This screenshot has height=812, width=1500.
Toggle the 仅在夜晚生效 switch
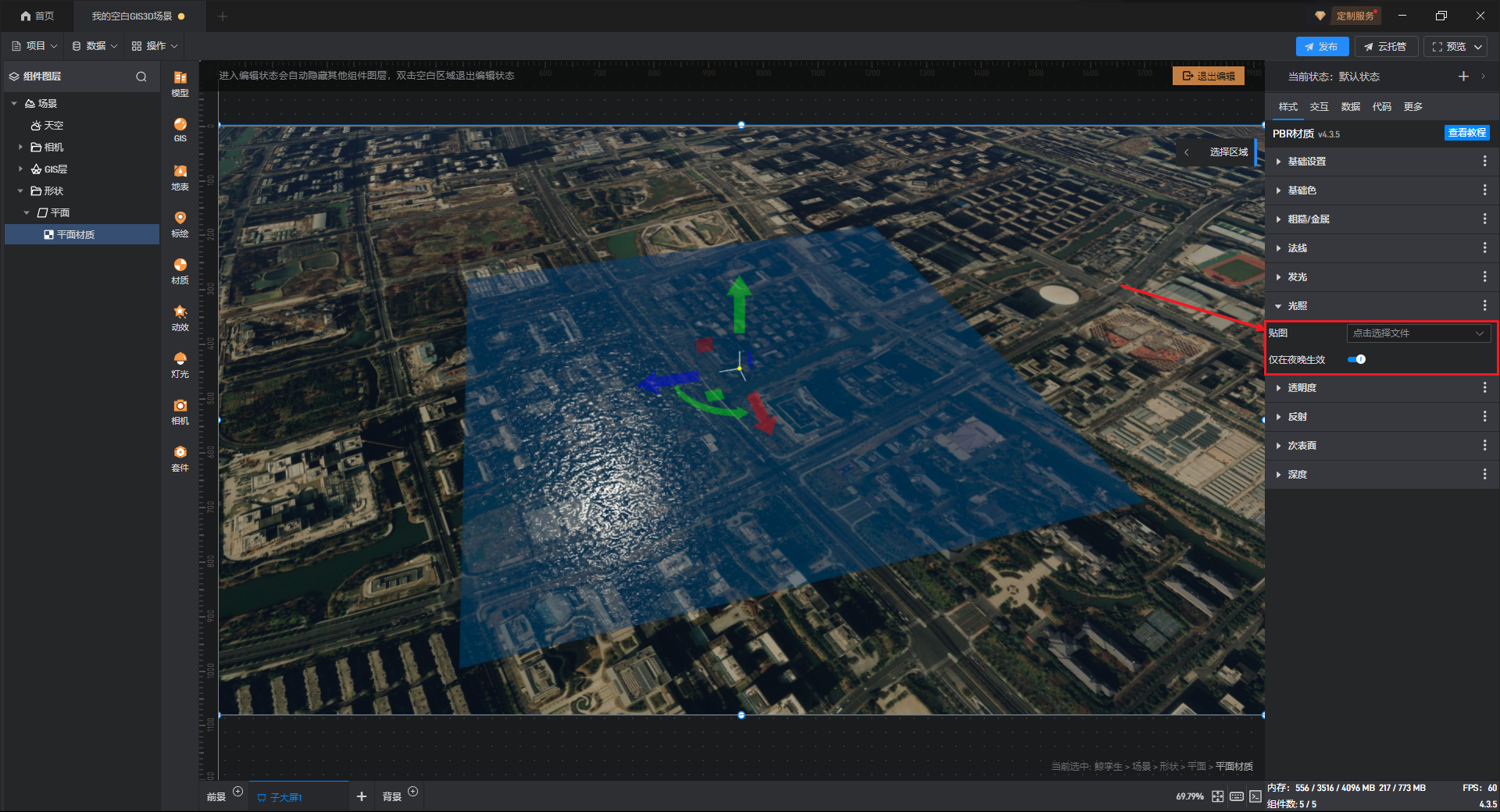[1357, 359]
